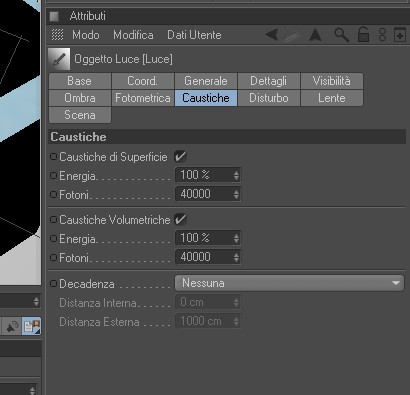Switch to the Visibilità tab
The width and height of the screenshot is (410, 395).
point(332,81)
